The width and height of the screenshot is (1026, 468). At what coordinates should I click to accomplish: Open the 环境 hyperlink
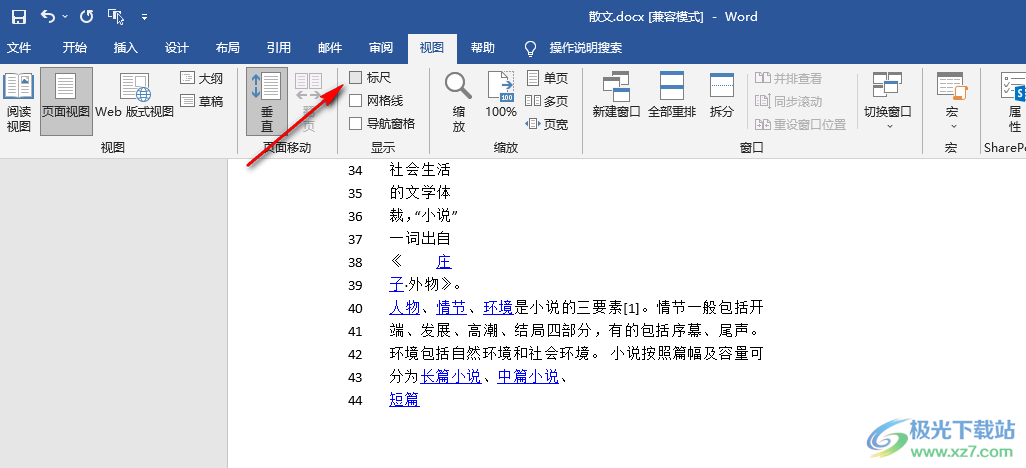tap(499, 308)
